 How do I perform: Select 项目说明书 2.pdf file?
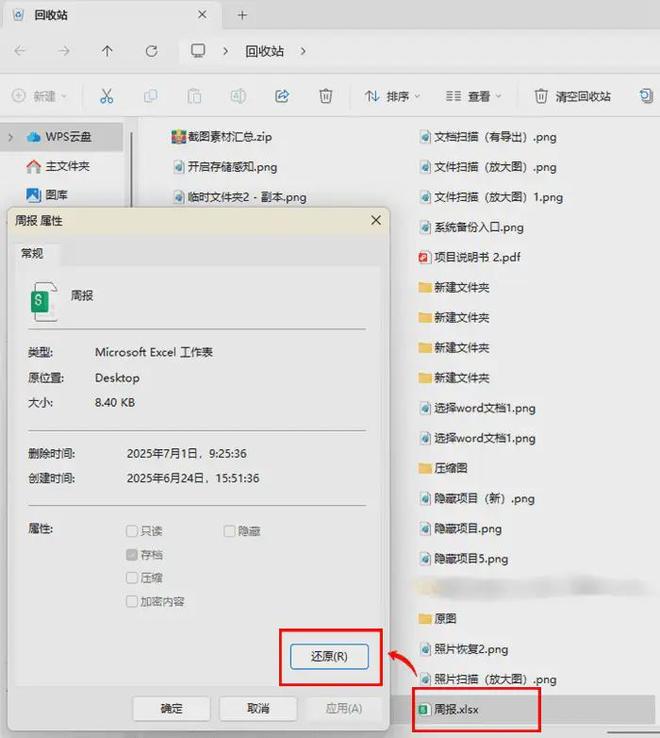click(x=469, y=257)
